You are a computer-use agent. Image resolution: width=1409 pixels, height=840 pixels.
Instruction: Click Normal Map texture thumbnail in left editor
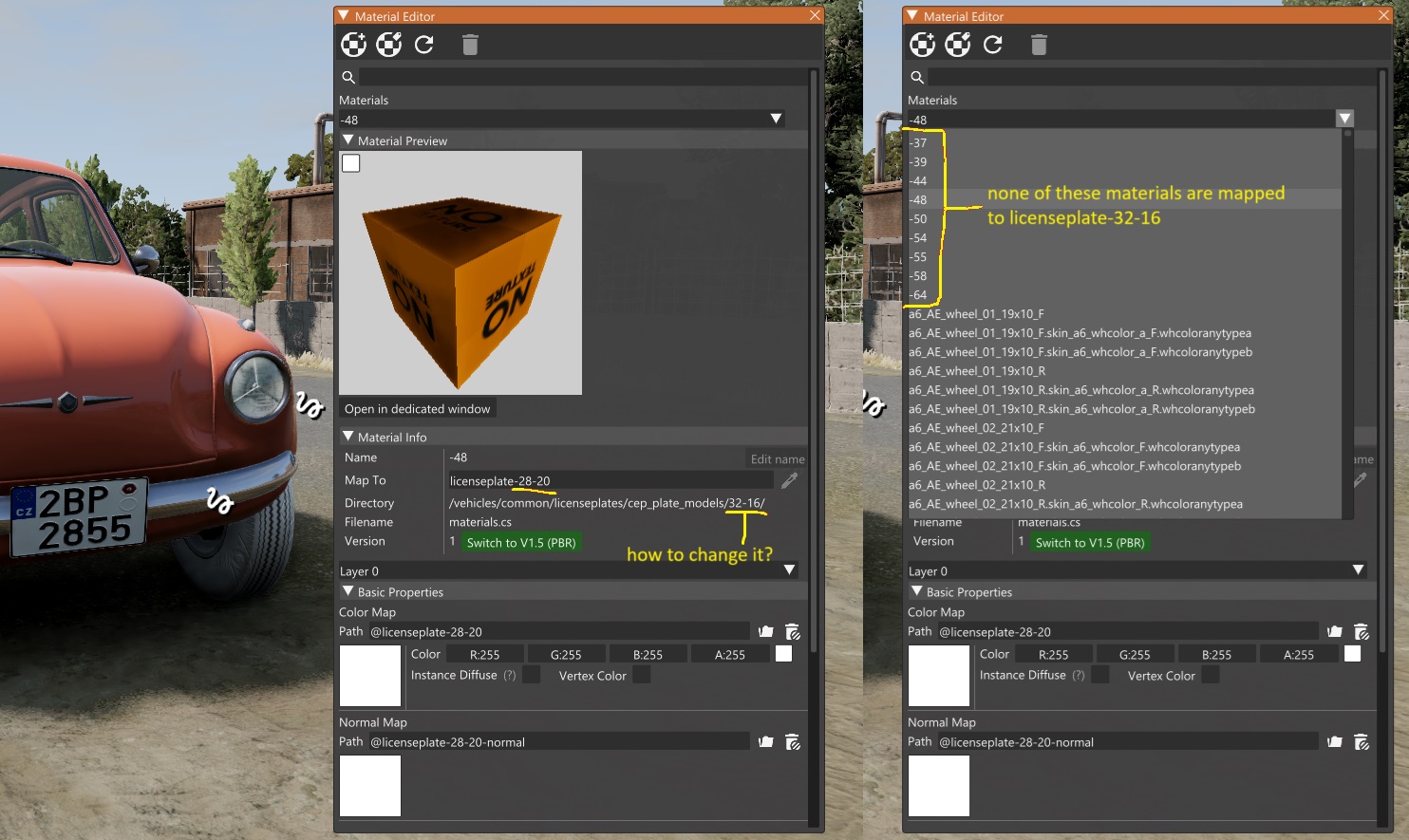click(370, 786)
